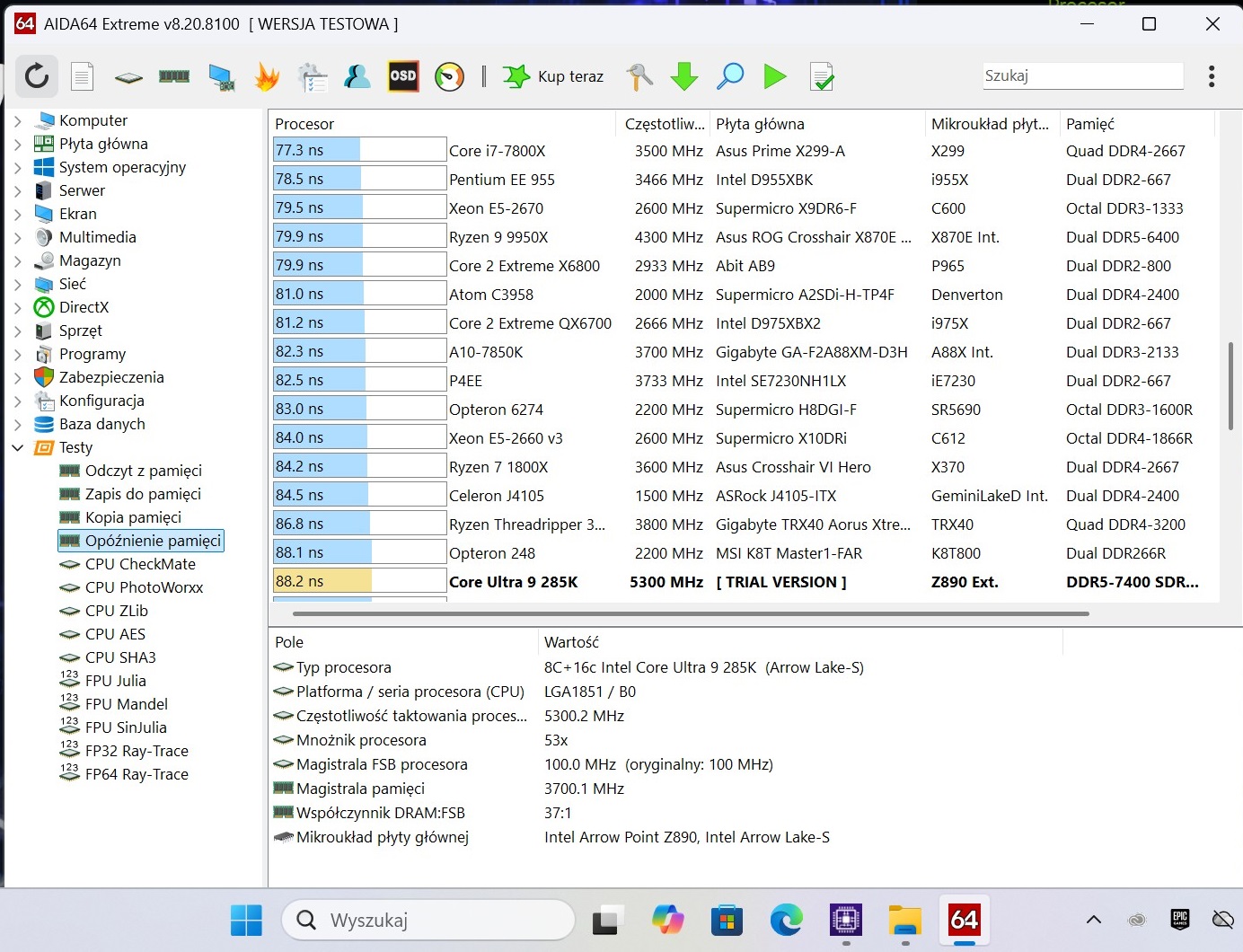Click the green download arrow icon

pos(684,77)
